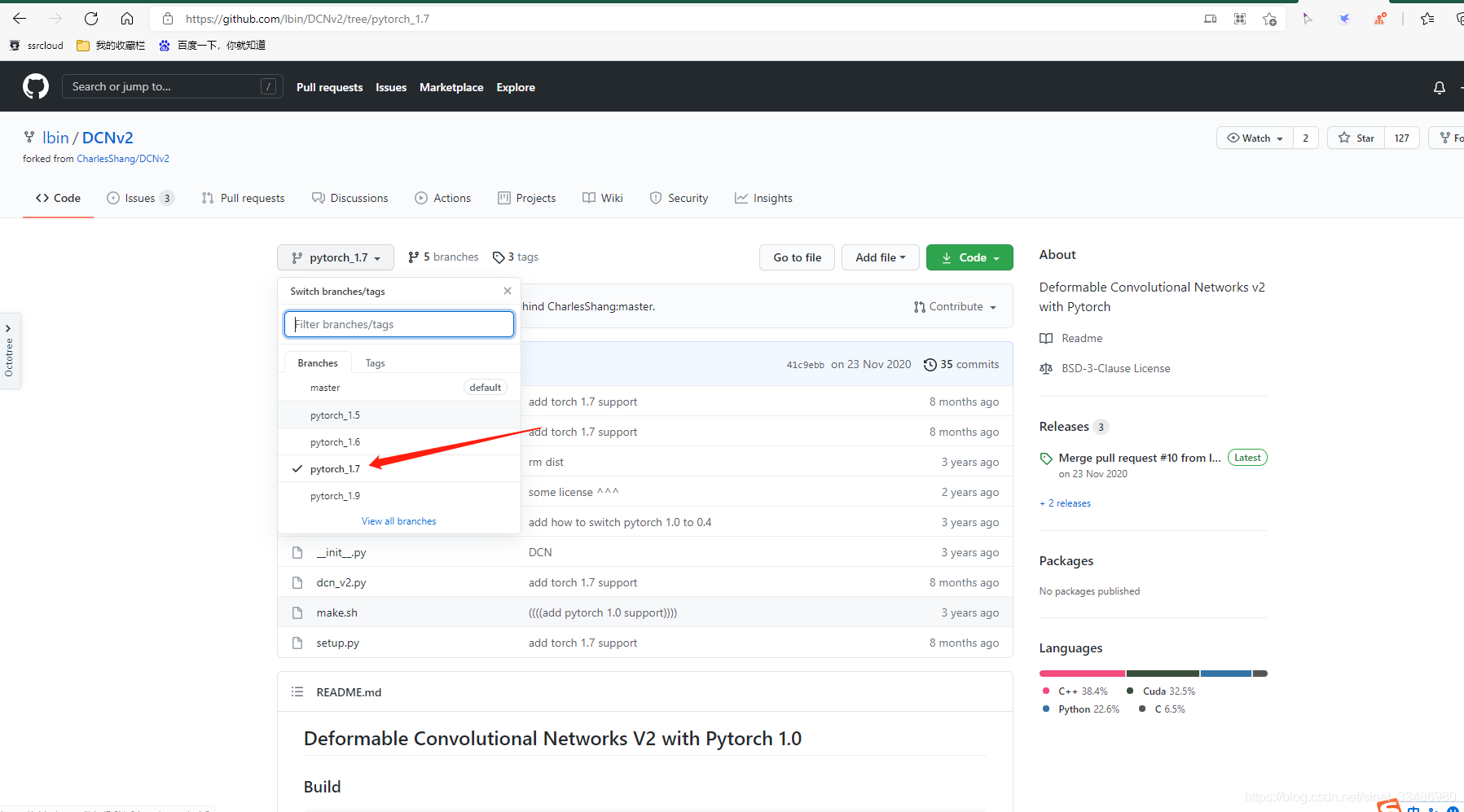Click the site lock icon in address bar
Image resolution: width=1464 pixels, height=812 pixels.
tap(168, 19)
